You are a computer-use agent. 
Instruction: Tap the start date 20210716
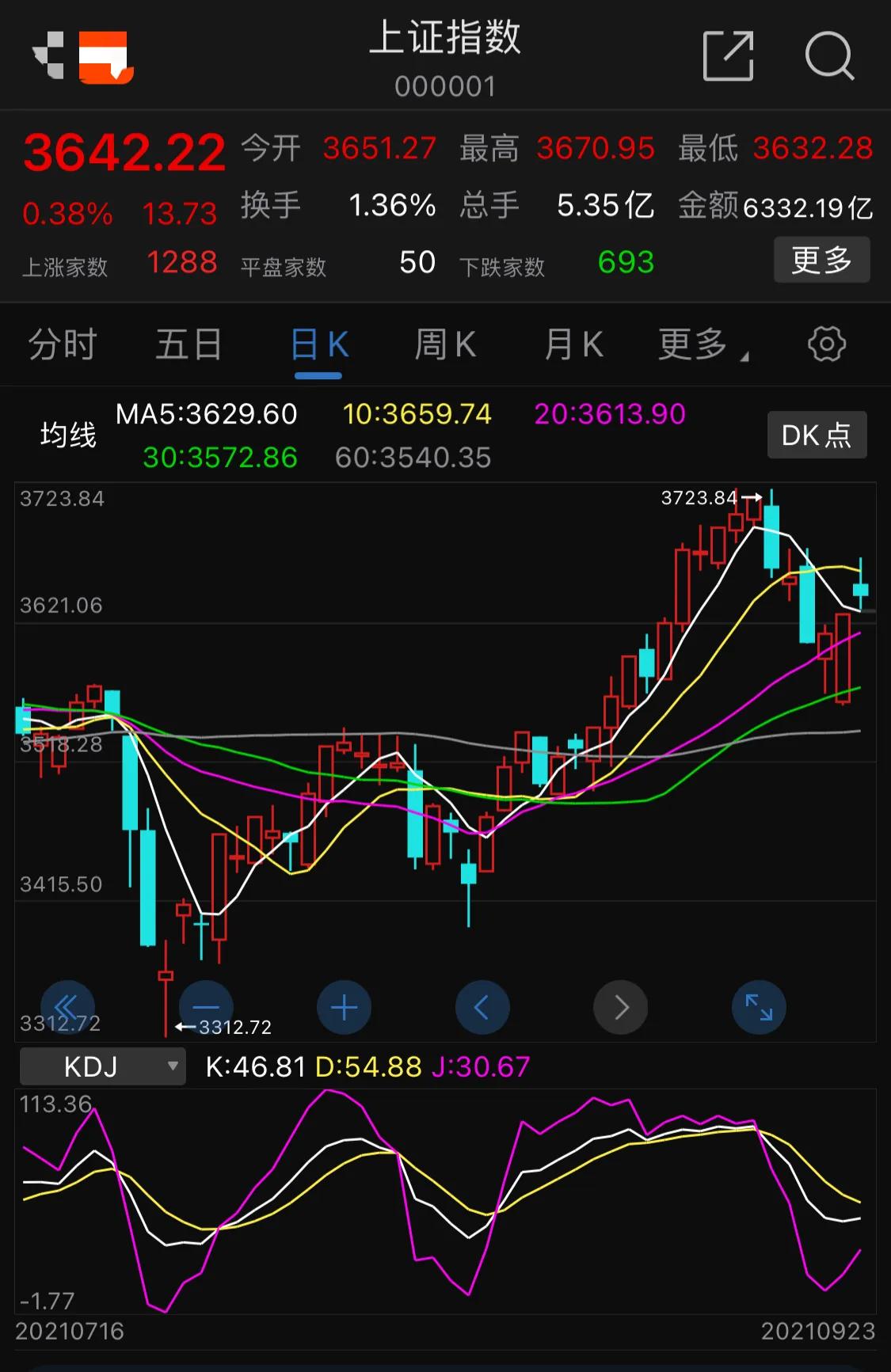pos(70,1332)
